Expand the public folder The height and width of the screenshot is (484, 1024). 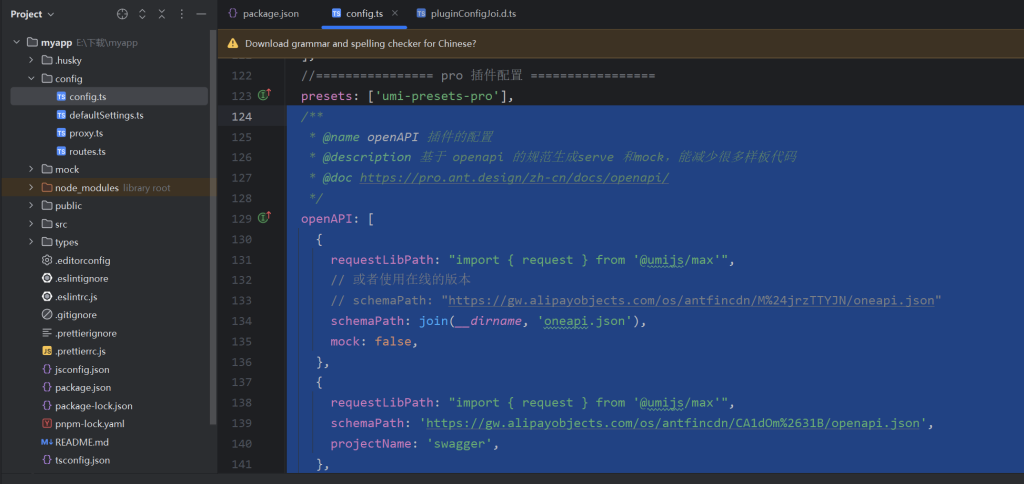tap(31, 206)
